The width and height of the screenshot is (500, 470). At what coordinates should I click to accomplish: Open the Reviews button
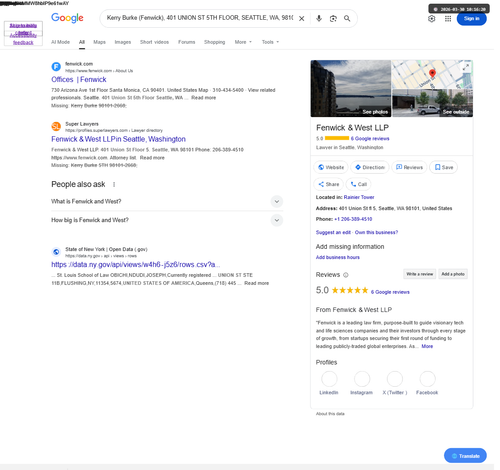tap(409, 167)
